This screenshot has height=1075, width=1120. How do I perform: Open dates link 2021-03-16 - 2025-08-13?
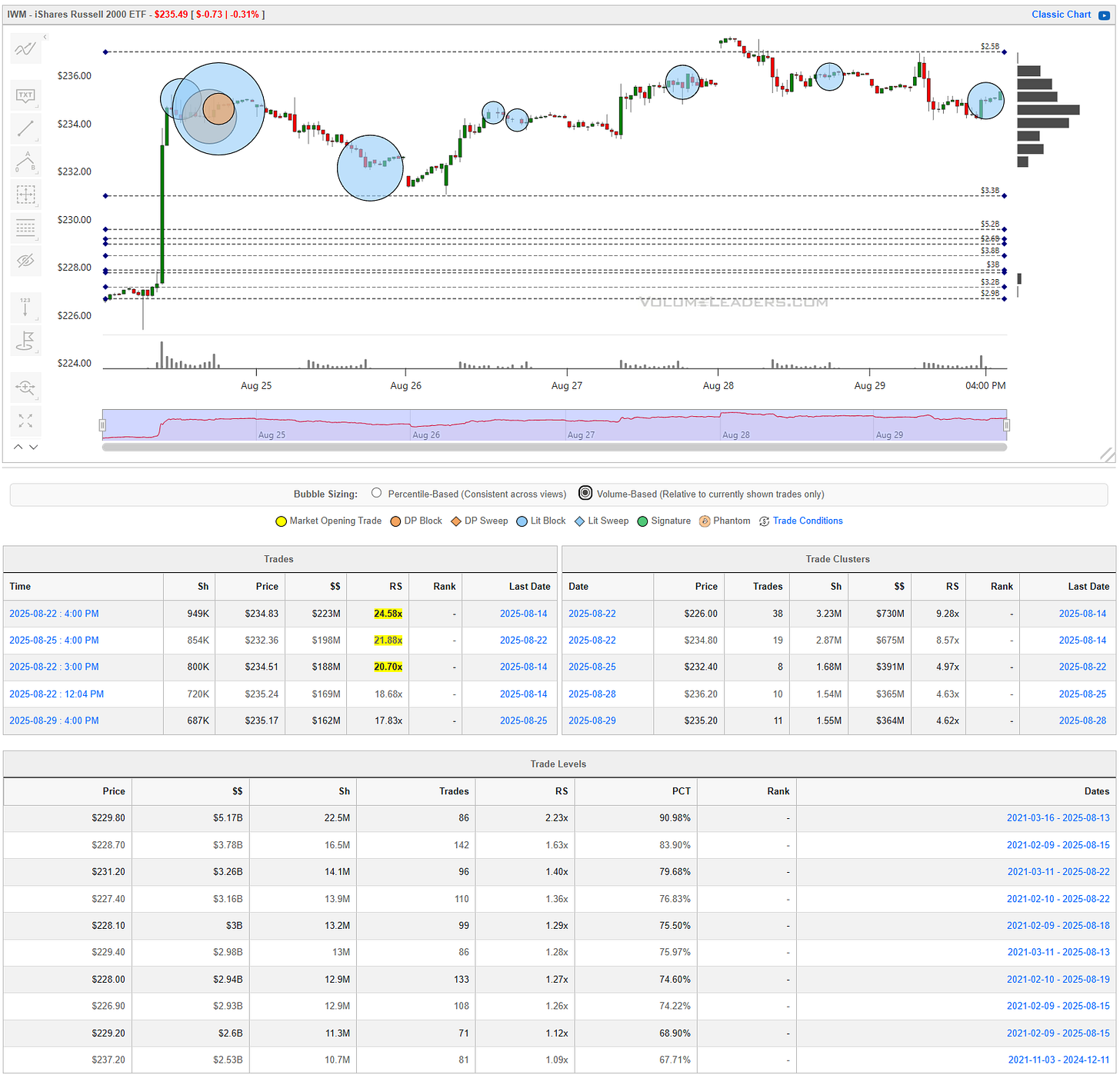click(x=1058, y=818)
